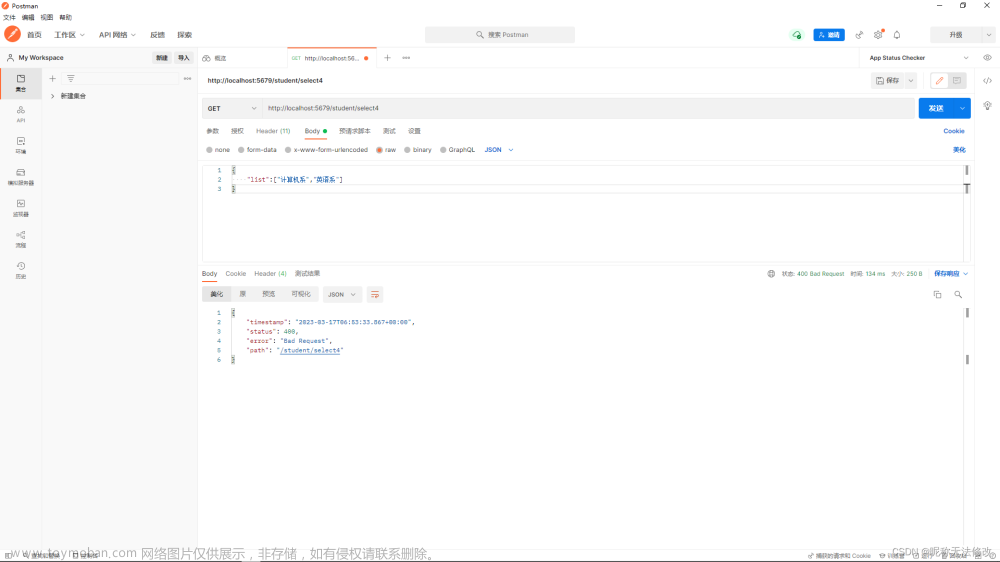This screenshot has height=562, width=1000.
Task: Copy the response body with copy icon
Action: click(938, 295)
